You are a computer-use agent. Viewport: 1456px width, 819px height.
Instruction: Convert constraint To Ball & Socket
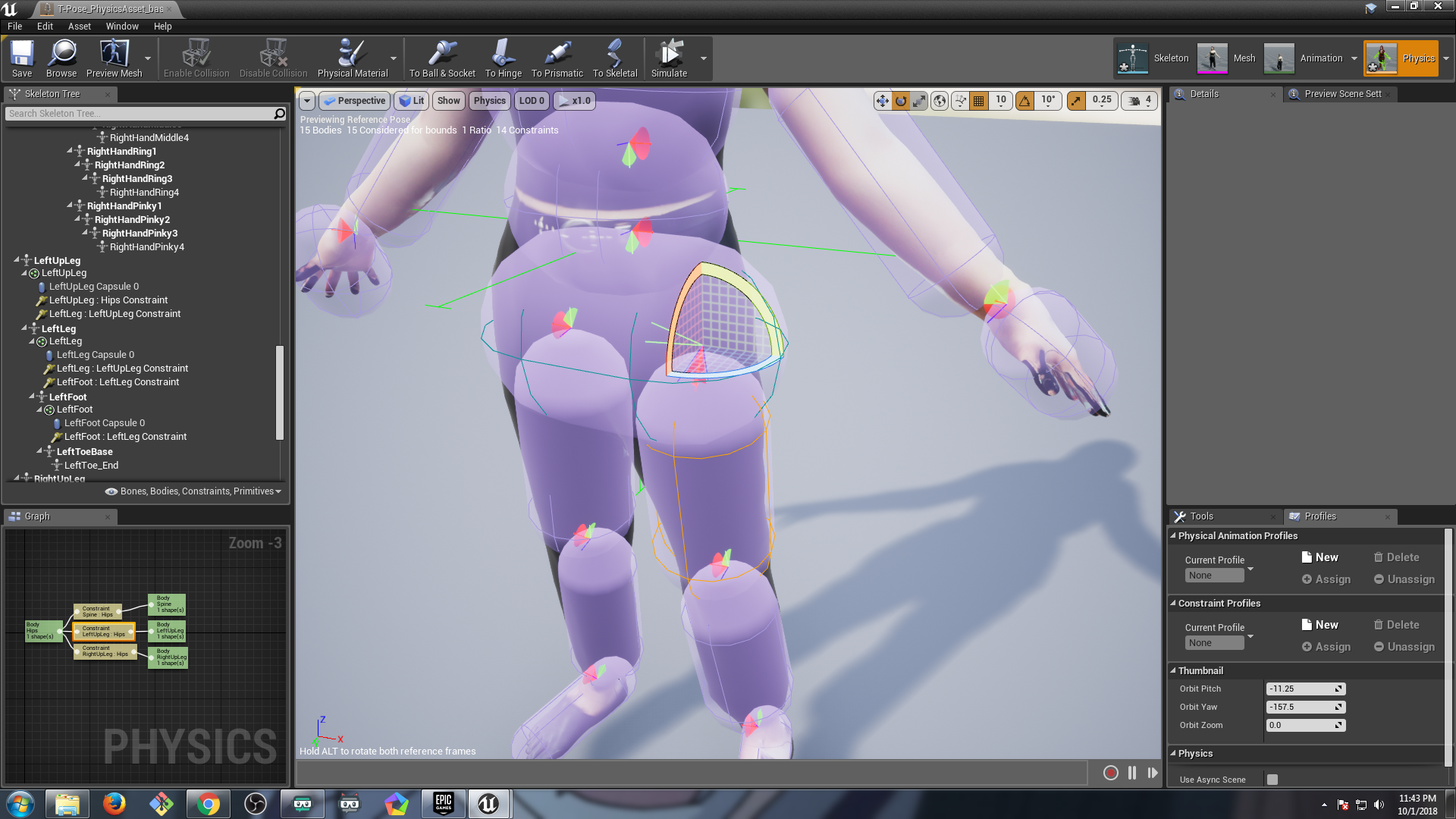pos(442,59)
